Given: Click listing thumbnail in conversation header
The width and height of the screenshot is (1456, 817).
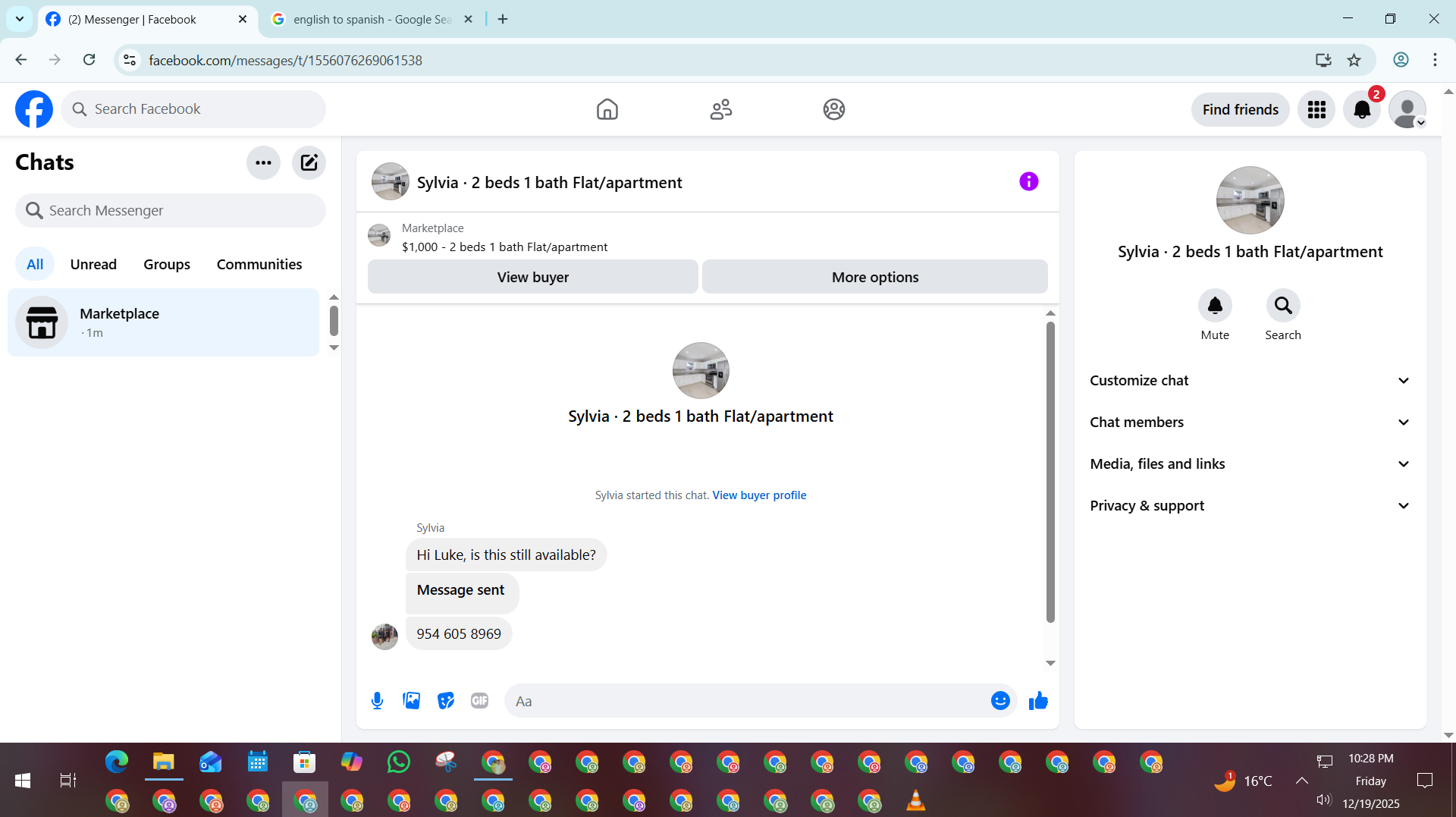Looking at the screenshot, I should tap(391, 181).
